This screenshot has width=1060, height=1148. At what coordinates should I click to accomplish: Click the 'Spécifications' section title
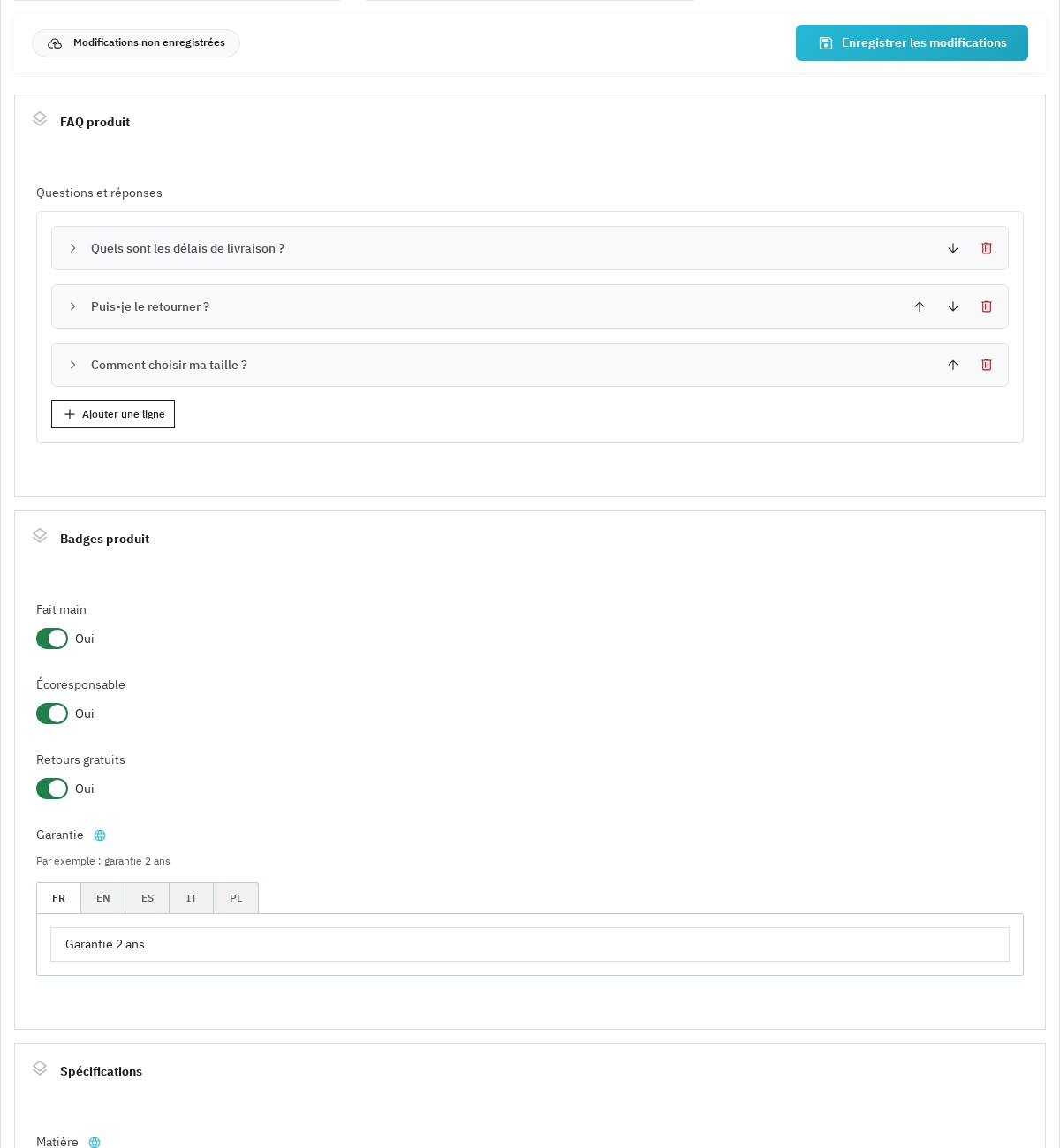[x=101, y=1071]
